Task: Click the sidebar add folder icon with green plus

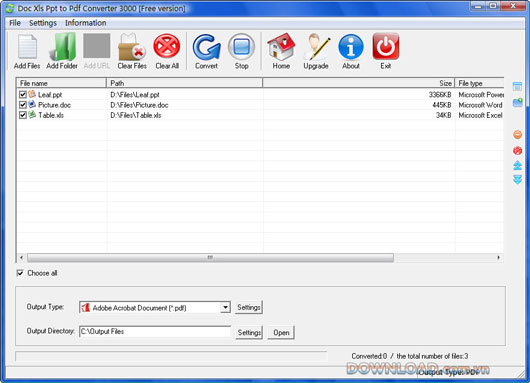Action: pos(517,102)
